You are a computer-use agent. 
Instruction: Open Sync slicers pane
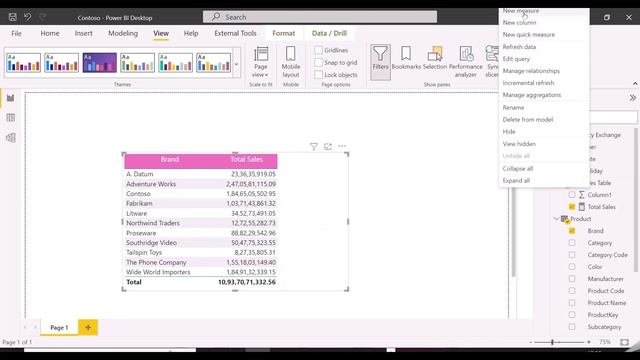492,62
